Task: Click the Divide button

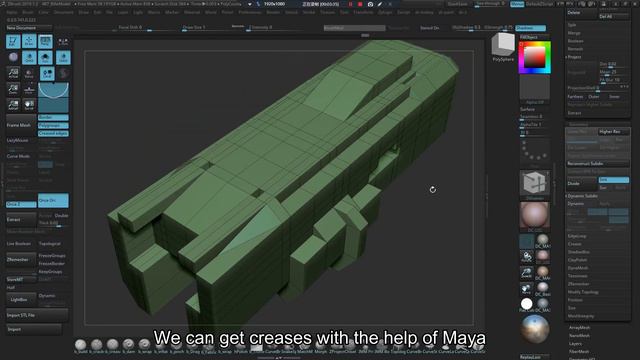Action: coord(582,184)
